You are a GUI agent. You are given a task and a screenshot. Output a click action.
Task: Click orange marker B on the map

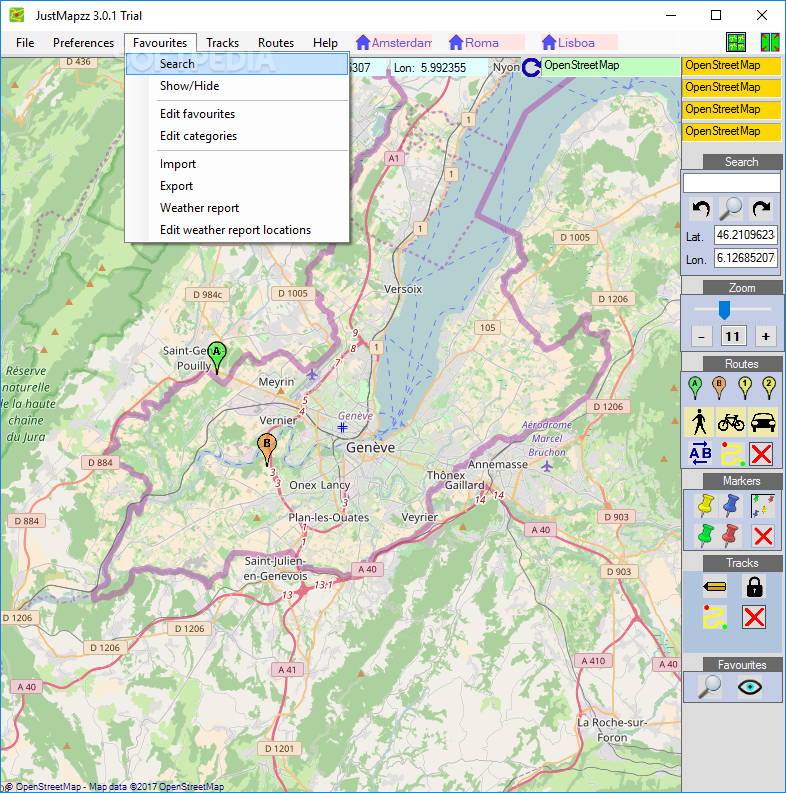pos(267,449)
